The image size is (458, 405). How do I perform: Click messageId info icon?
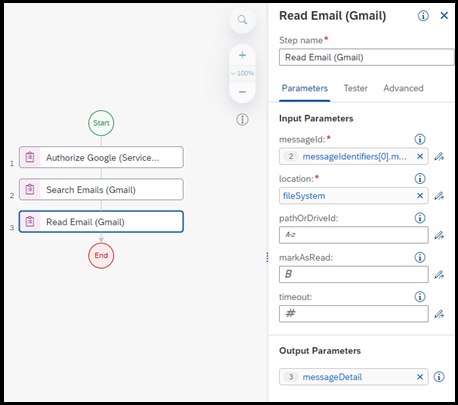[420, 139]
